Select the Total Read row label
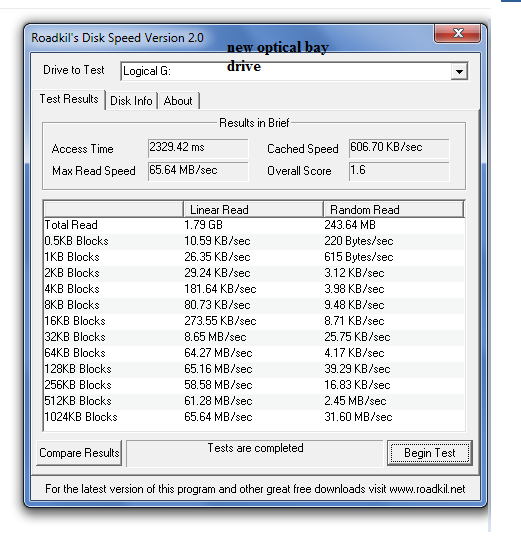521x545 pixels. [x=71, y=225]
